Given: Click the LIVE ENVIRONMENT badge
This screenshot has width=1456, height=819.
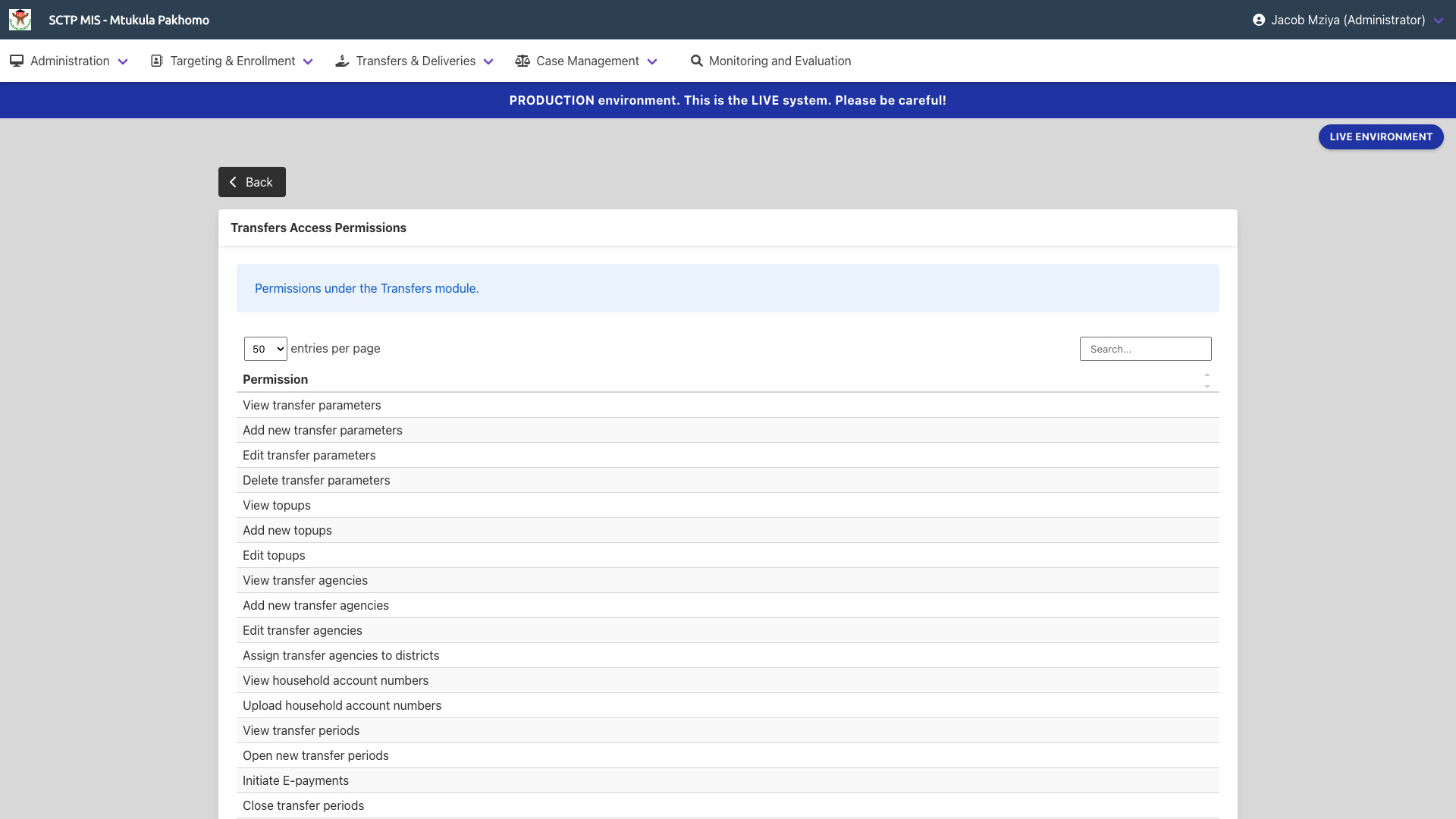Looking at the screenshot, I should coord(1380,136).
